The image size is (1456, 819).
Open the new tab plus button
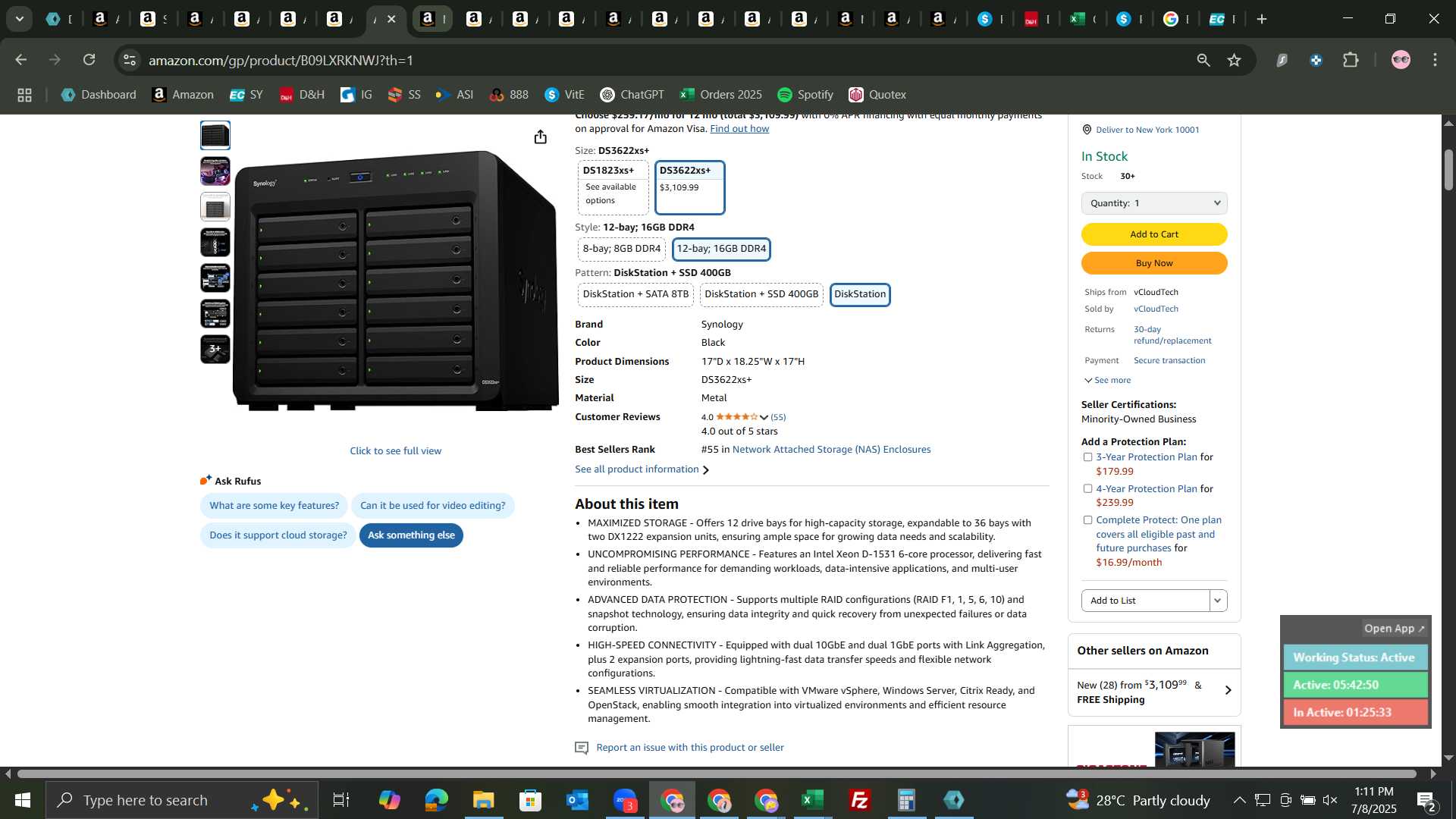click(1262, 19)
